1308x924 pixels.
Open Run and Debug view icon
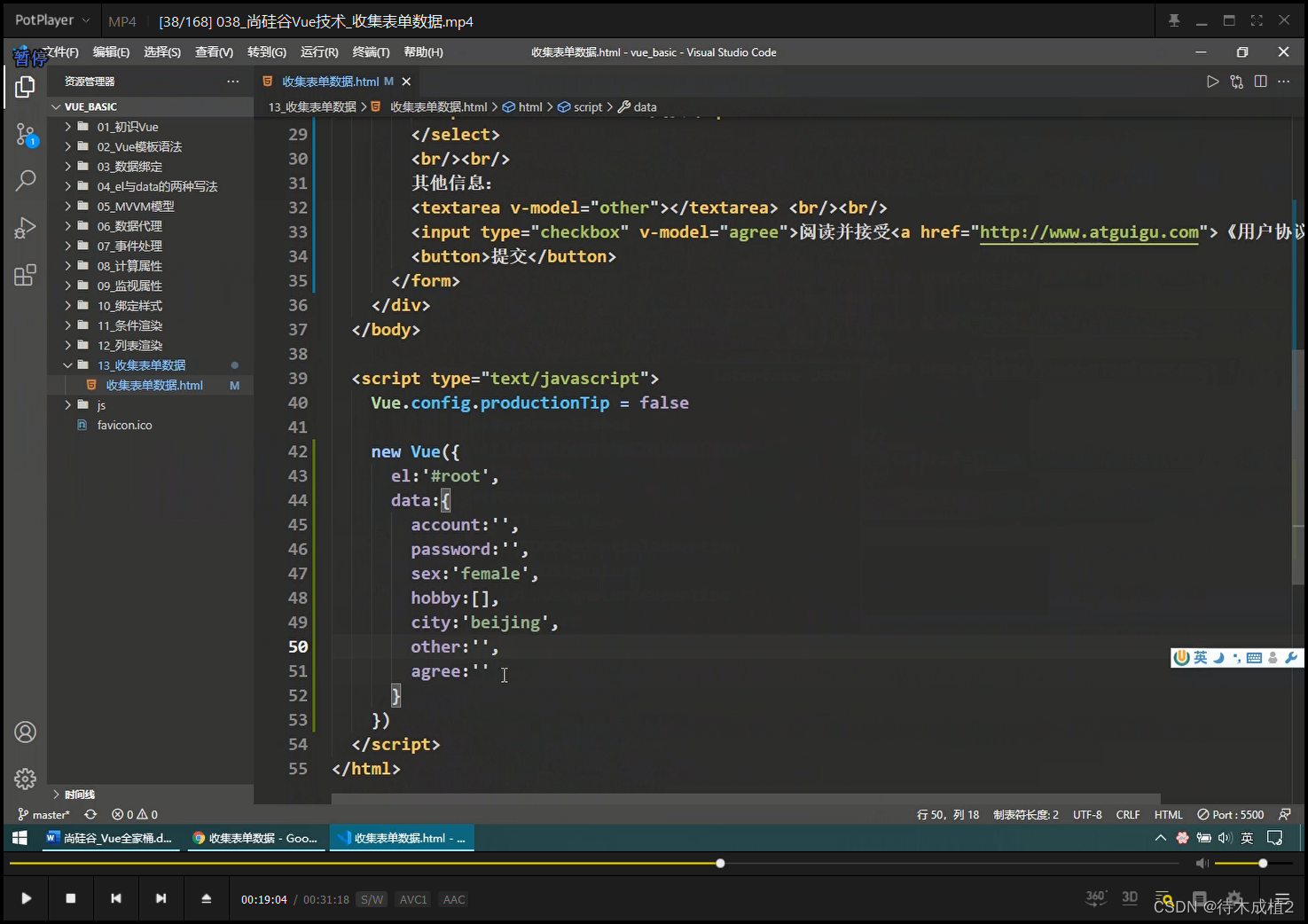pyautogui.click(x=25, y=228)
